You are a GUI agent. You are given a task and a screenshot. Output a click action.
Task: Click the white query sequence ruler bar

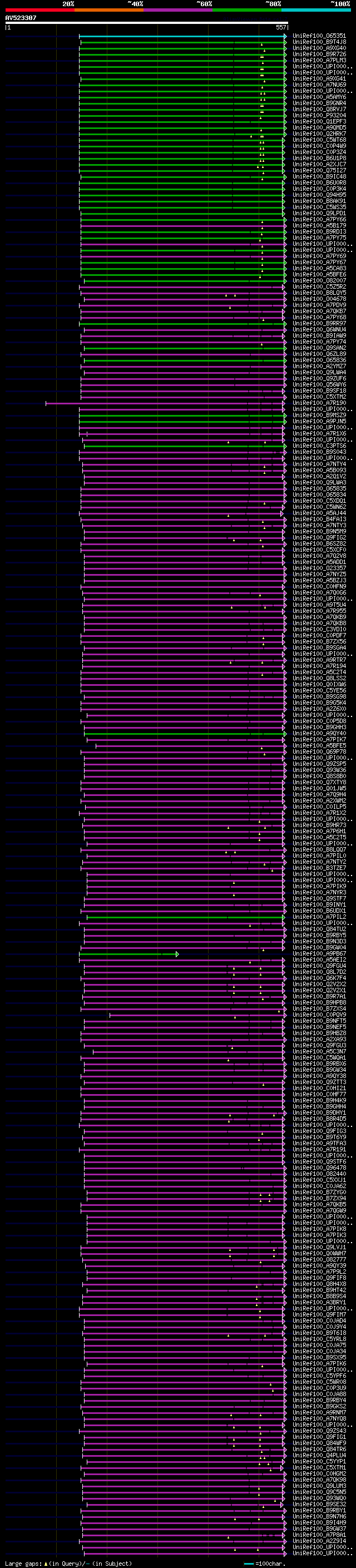146,23
